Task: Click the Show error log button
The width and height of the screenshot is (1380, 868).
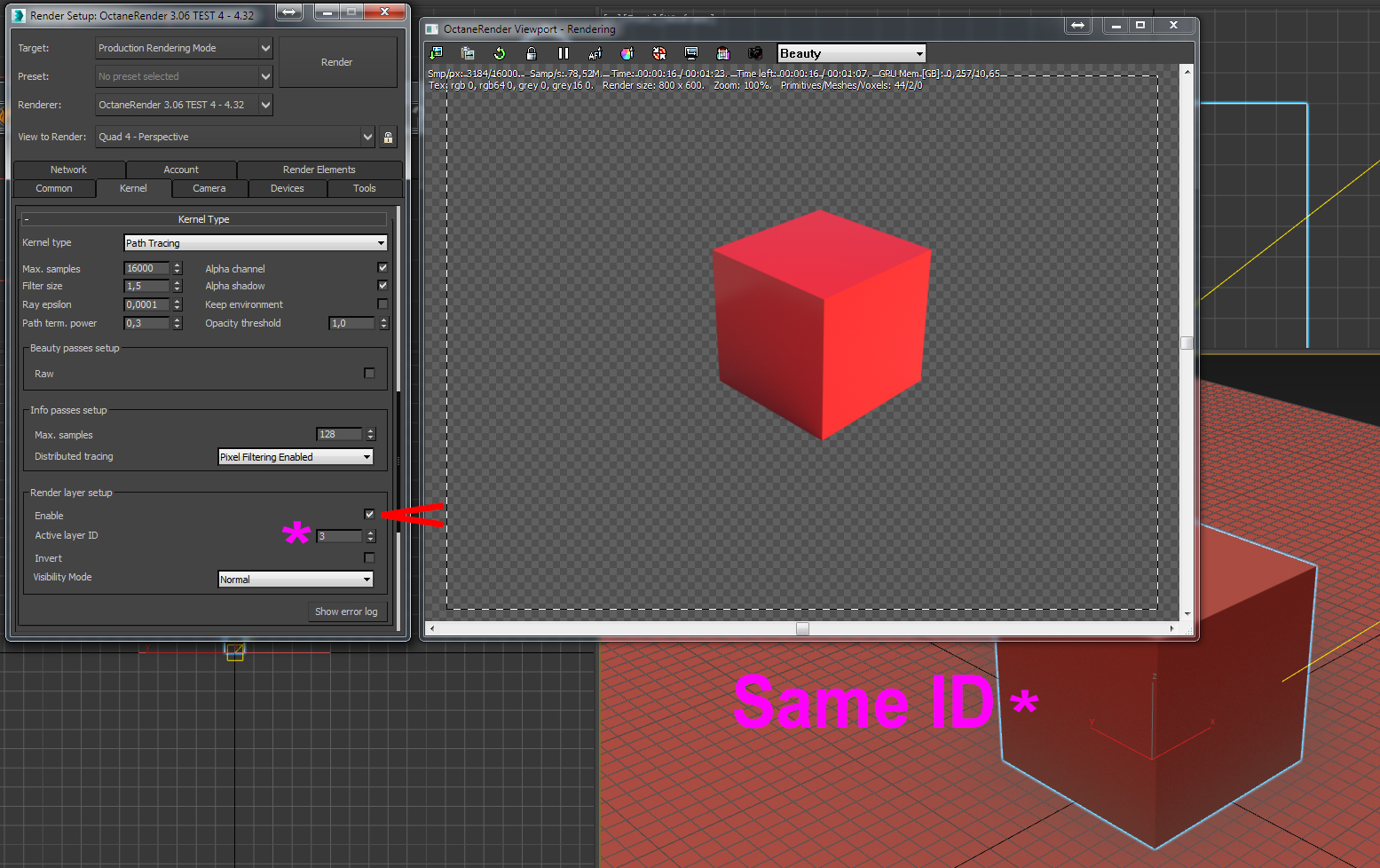Action: [346, 612]
